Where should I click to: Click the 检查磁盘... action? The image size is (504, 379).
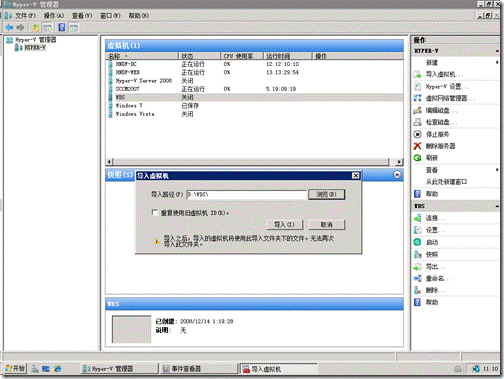[441, 122]
